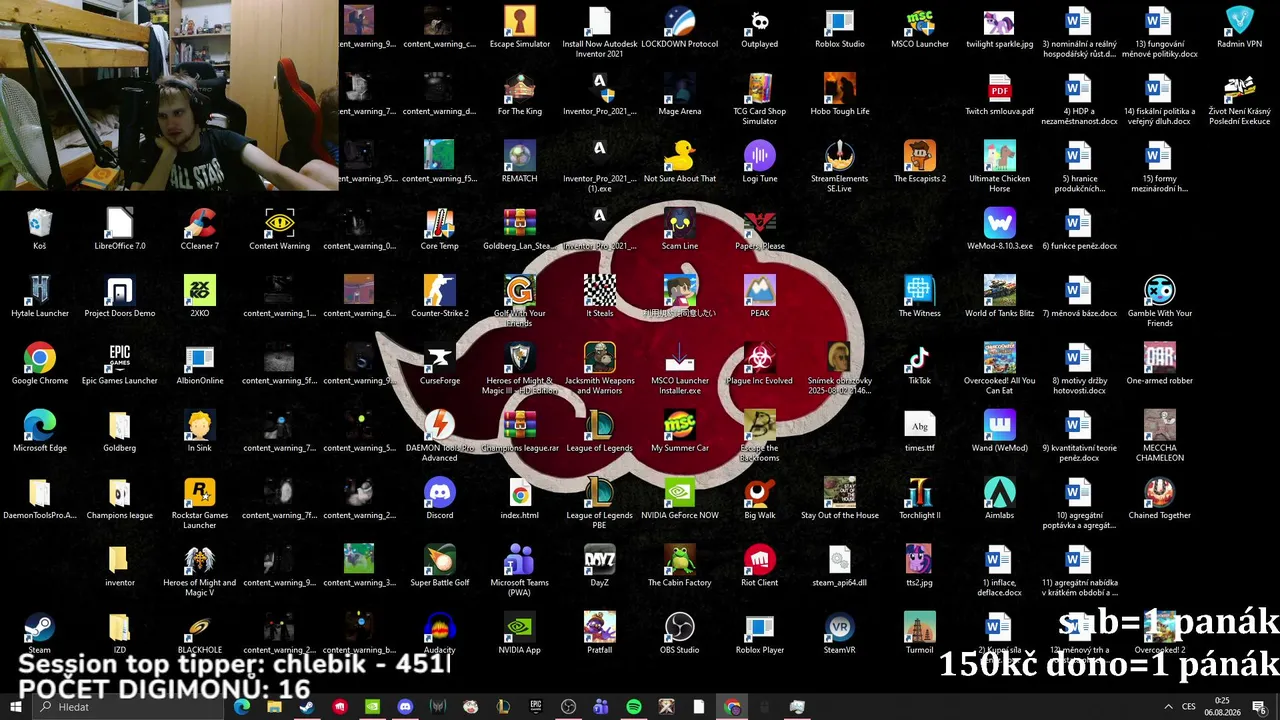Open Microsoft Edge from the taskbar
Viewport: 1280px width, 720px height.
[241, 707]
